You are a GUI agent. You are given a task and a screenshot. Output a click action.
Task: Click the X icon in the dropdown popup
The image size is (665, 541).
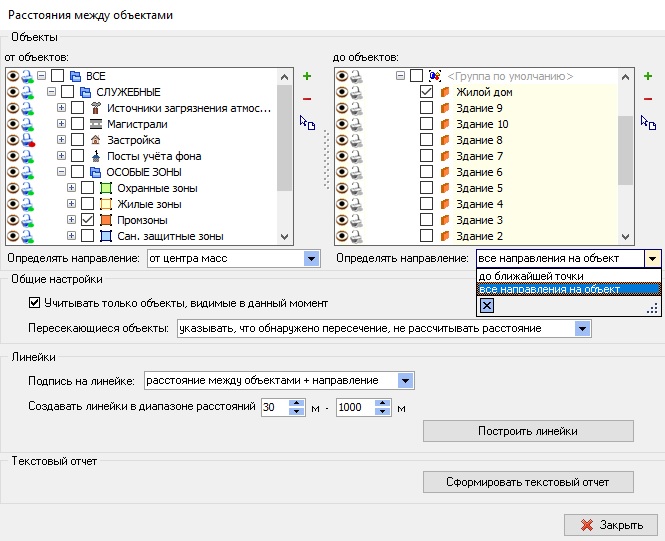point(487,306)
